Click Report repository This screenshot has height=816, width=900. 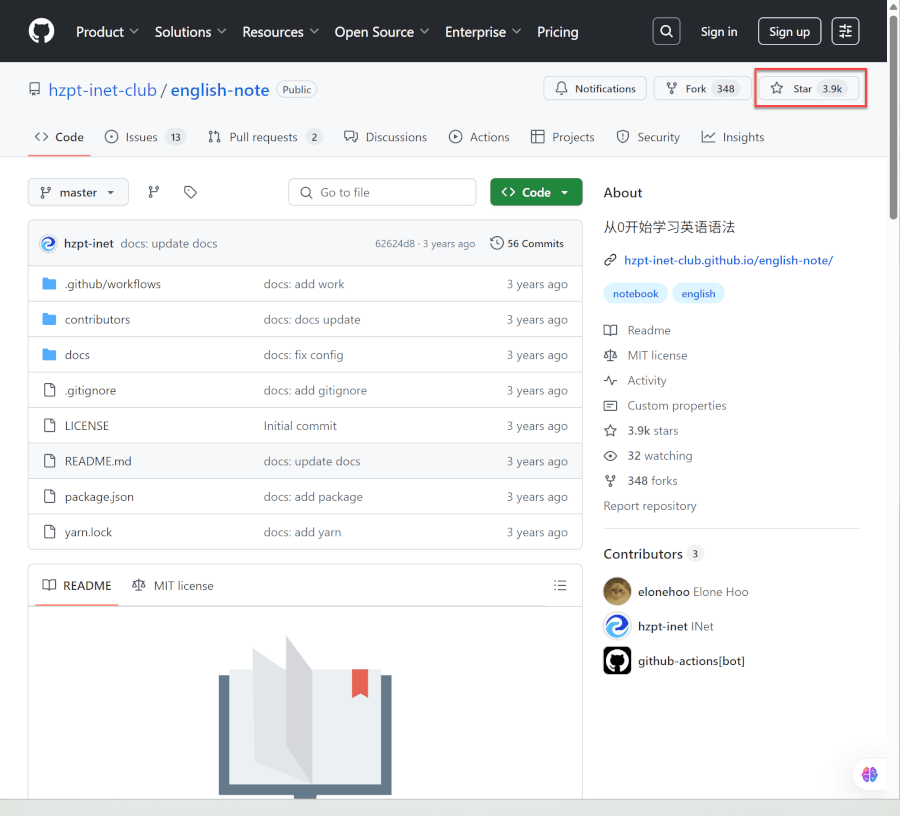[x=650, y=506]
